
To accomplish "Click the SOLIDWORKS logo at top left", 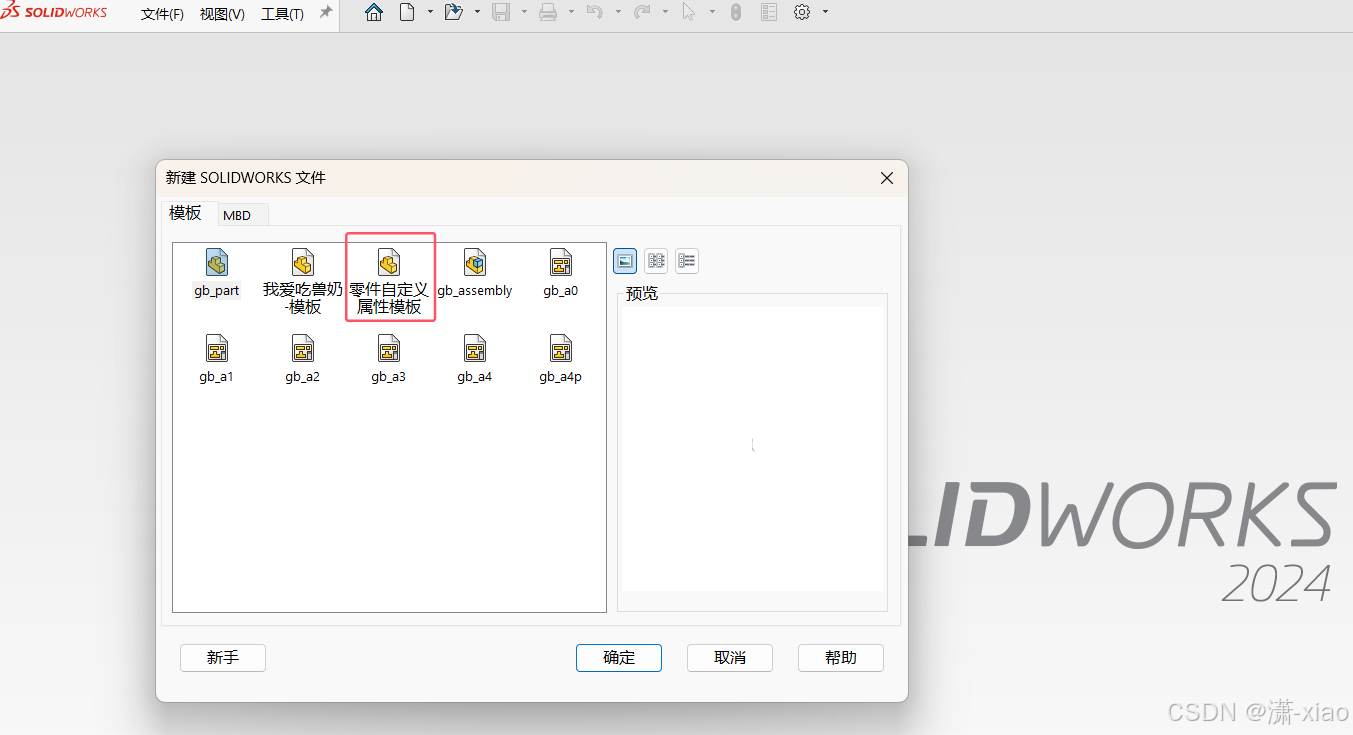I will click(54, 12).
